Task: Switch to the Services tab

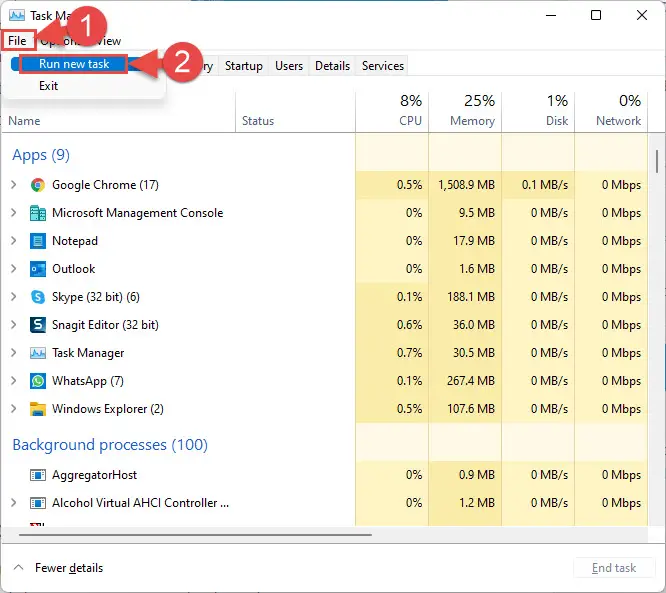Action: (x=382, y=66)
